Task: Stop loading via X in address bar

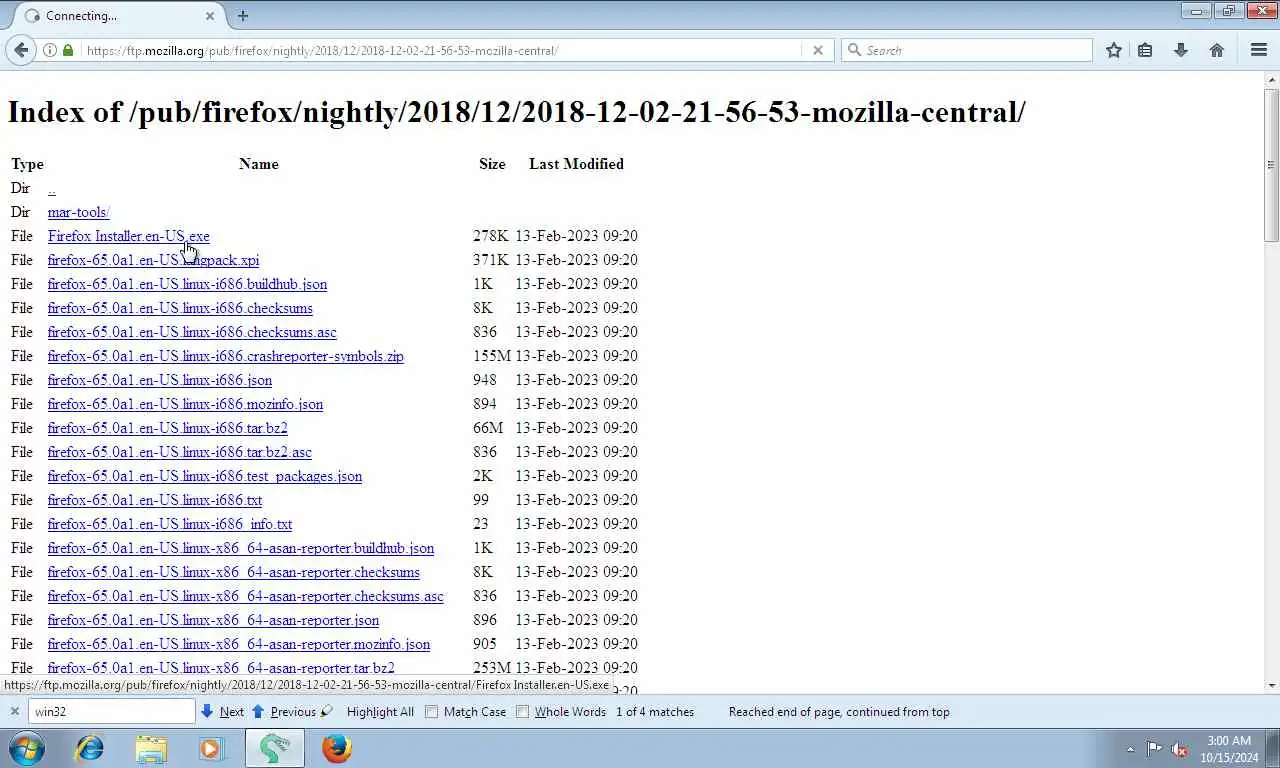Action: [x=817, y=50]
